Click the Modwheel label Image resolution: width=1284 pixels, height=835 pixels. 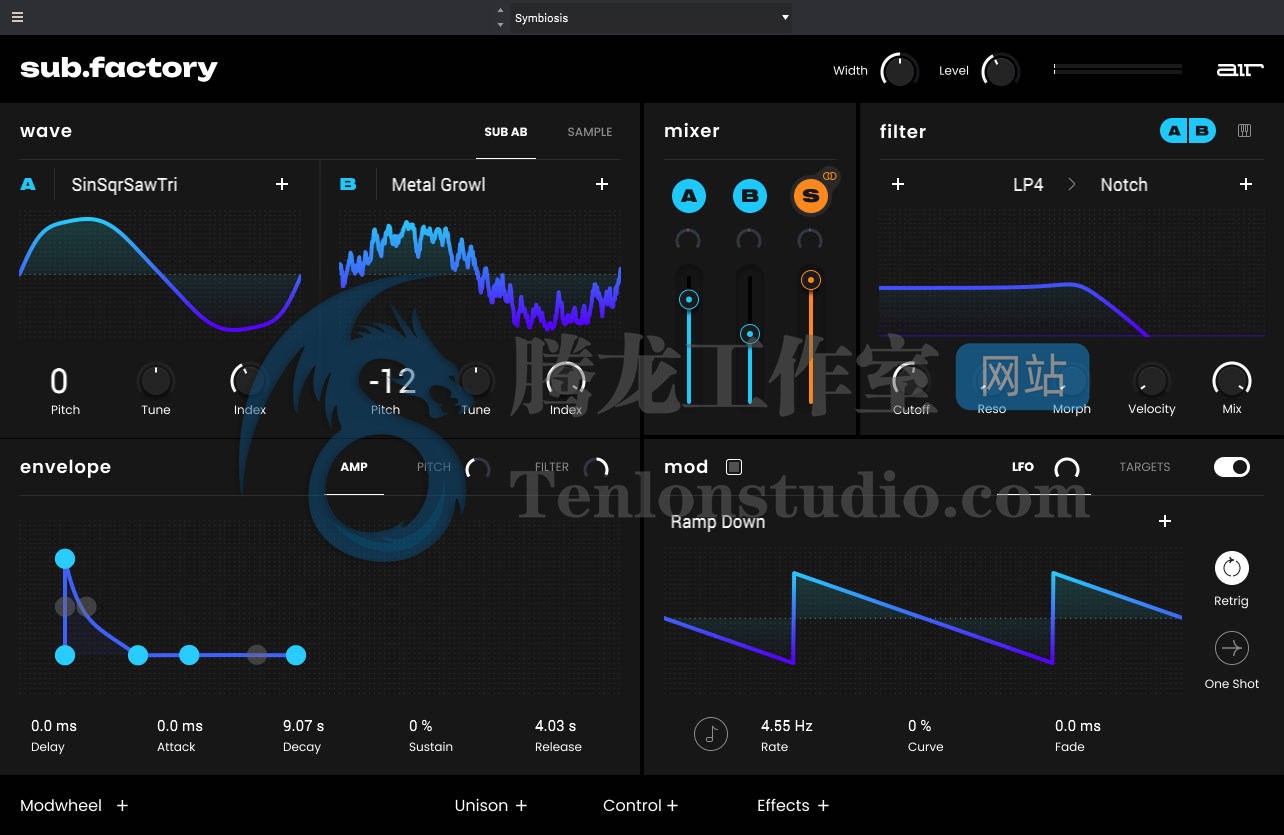point(61,805)
